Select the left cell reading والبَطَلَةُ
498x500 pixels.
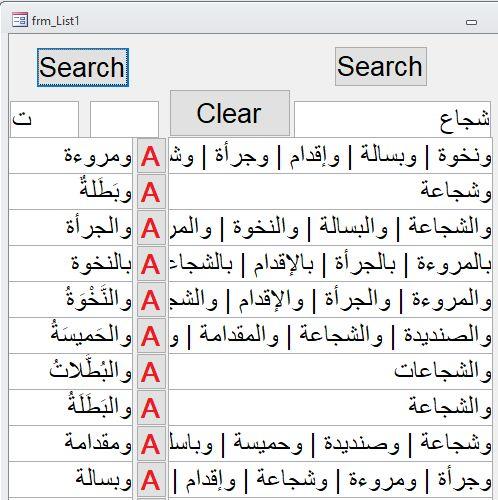pyautogui.click(x=71, y=408)
